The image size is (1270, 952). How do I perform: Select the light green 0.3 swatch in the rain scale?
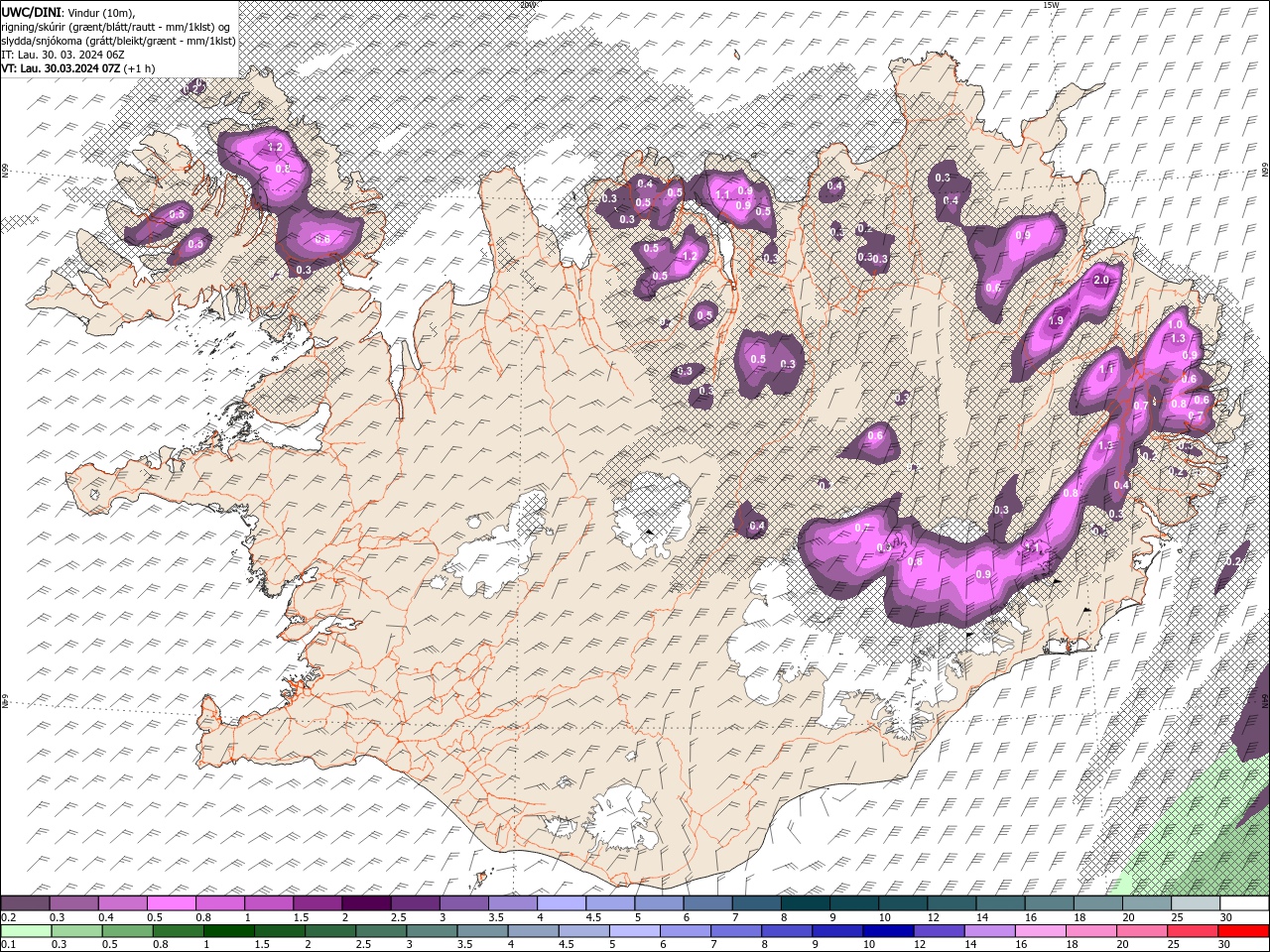click(76, 931)
